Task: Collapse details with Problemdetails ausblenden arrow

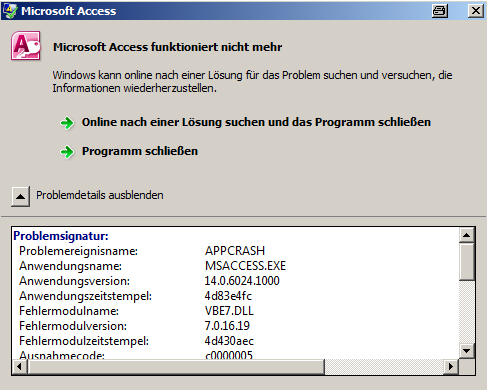Action: click(20, 196)
